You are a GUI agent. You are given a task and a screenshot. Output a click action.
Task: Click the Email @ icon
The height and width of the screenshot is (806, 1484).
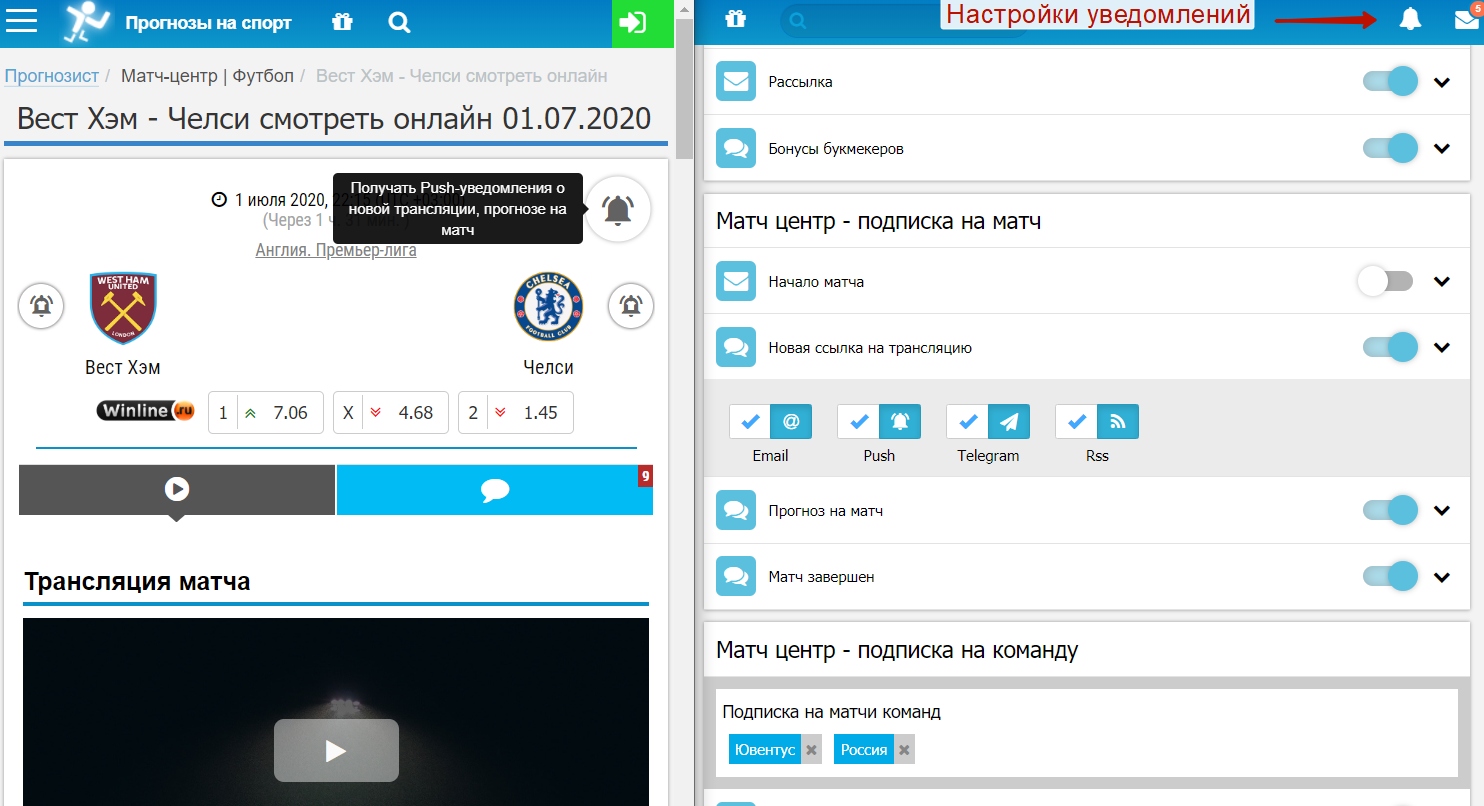pyautogui.click(x=791, y=422)
